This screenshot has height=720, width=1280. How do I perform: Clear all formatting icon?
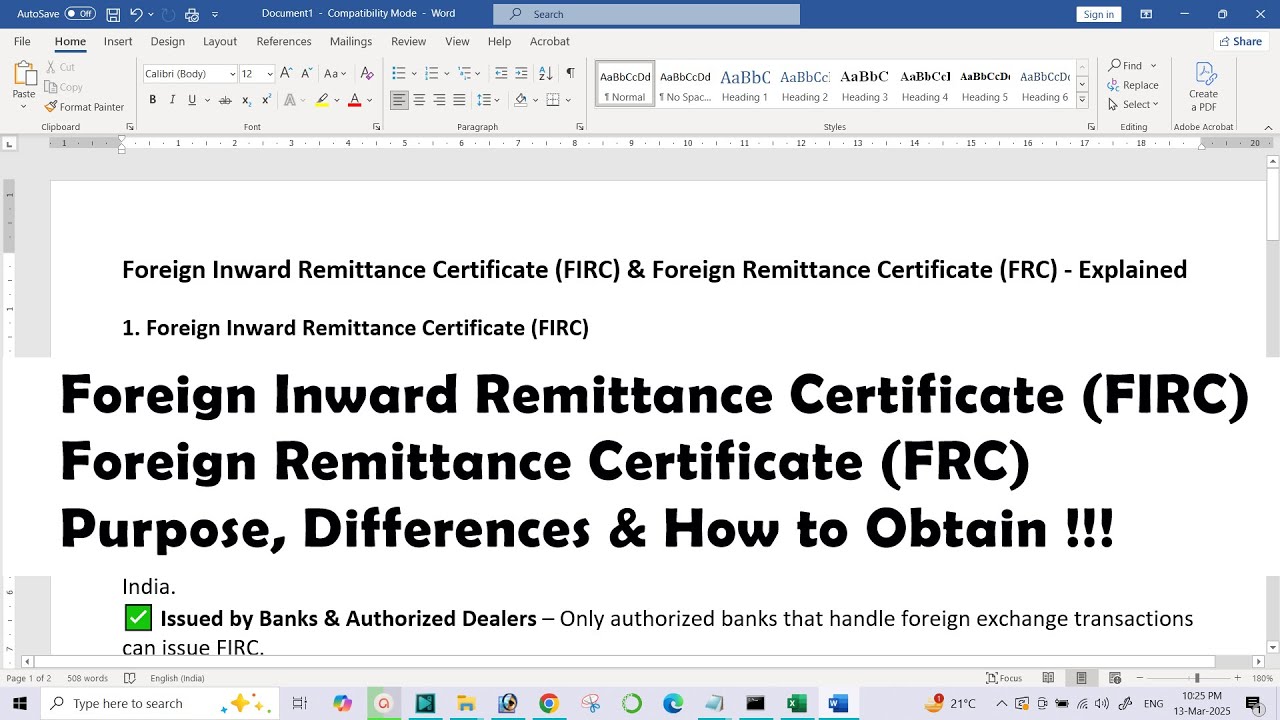coord(367,73)
